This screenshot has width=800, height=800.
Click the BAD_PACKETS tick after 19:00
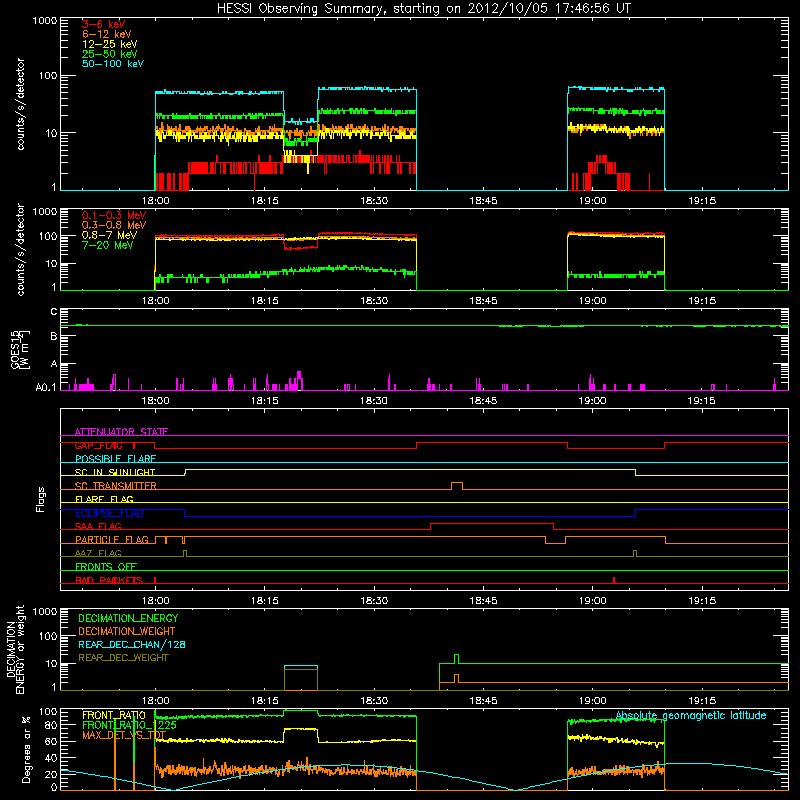614,580
